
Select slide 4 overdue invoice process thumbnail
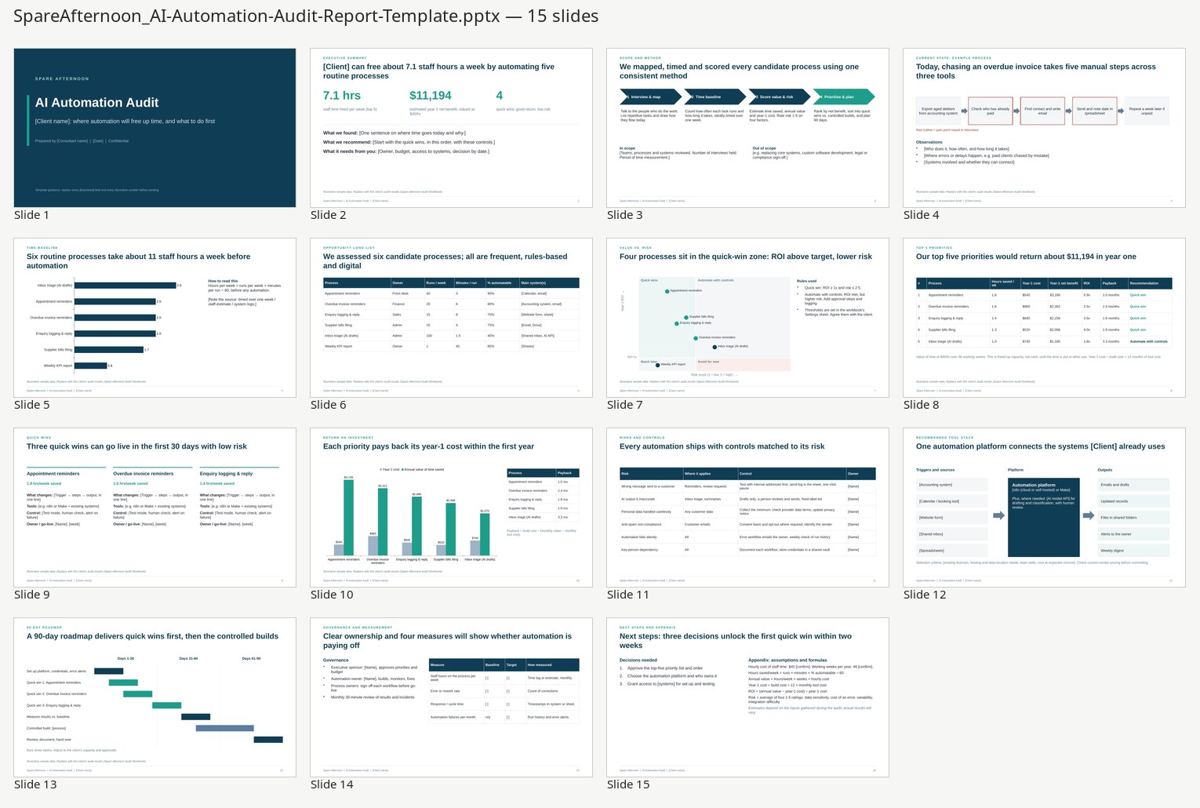1044,127
